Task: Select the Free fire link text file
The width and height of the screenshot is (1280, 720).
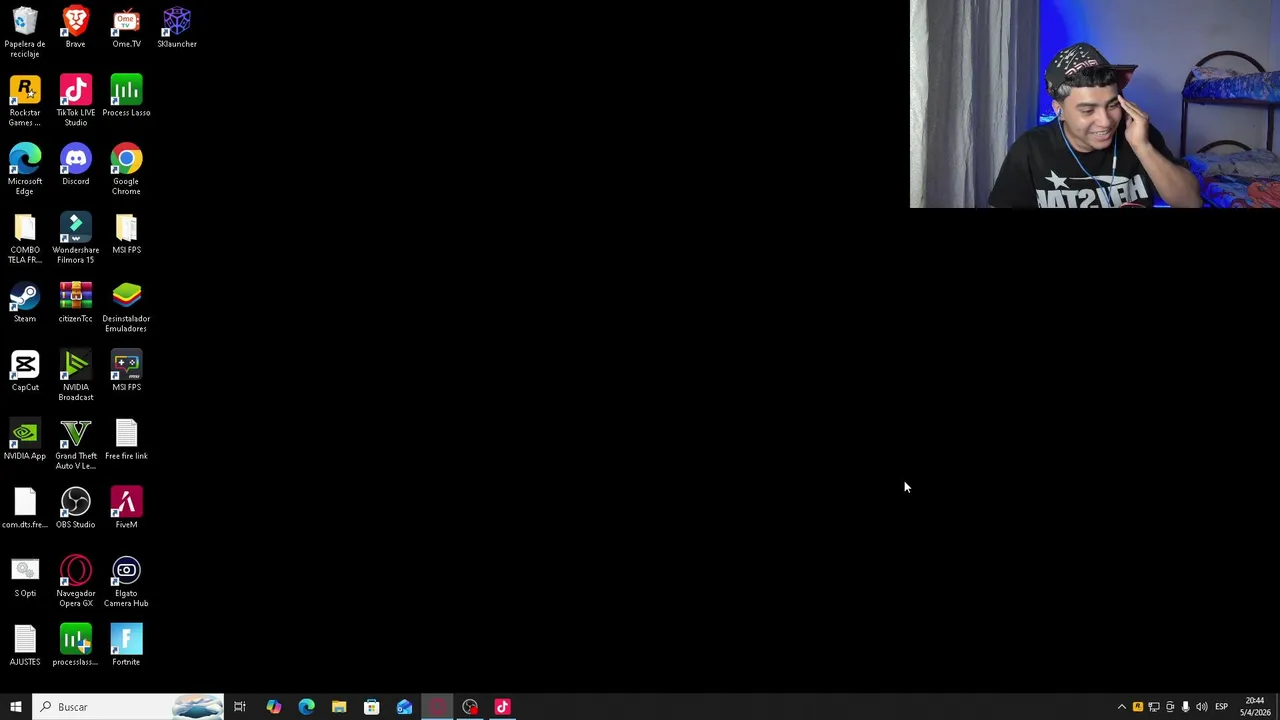Action: [x=126, y=440]
